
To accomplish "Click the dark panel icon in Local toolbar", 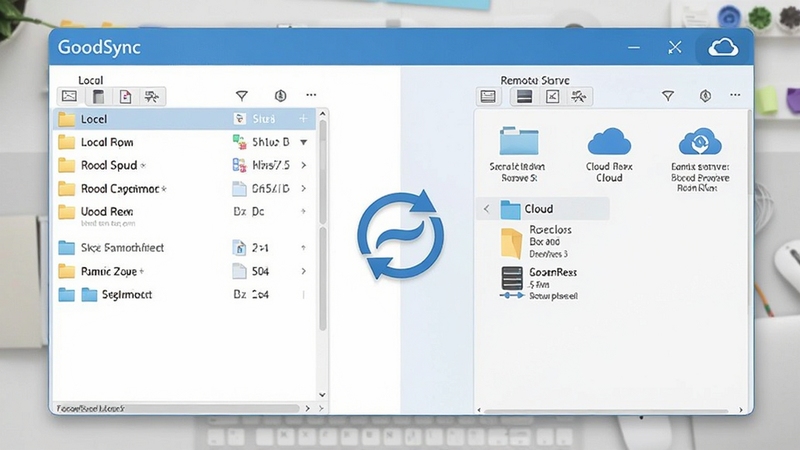I will pyautogui.click(x=98, y=96).
